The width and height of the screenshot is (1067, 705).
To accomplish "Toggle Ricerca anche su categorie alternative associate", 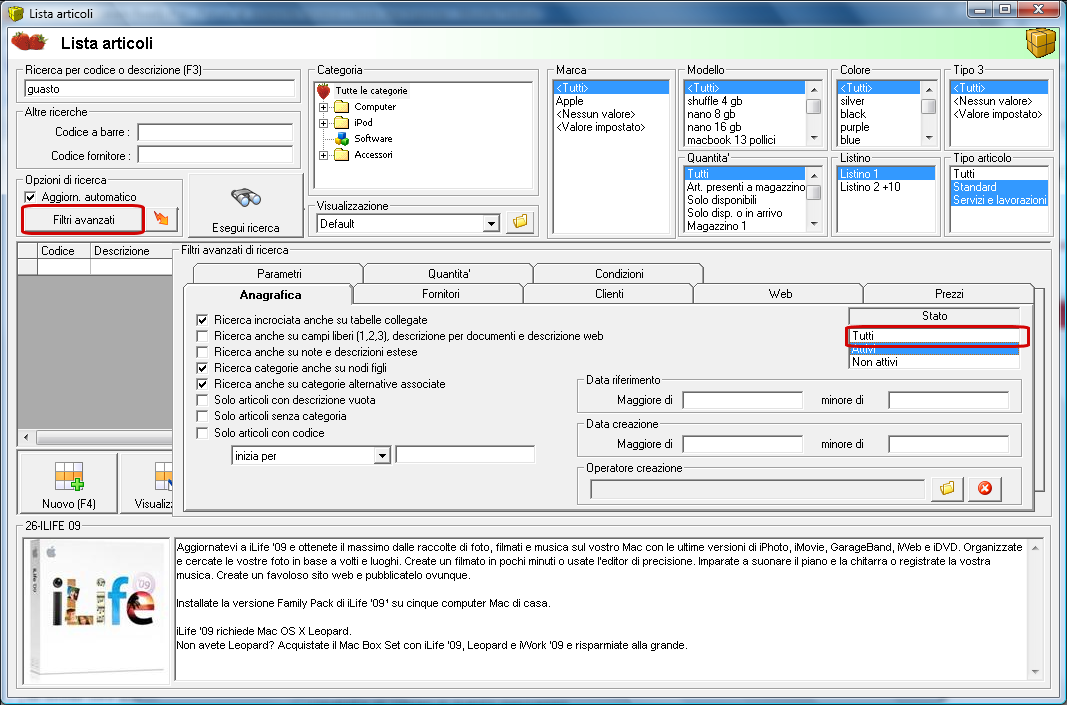I will point(202,384).
